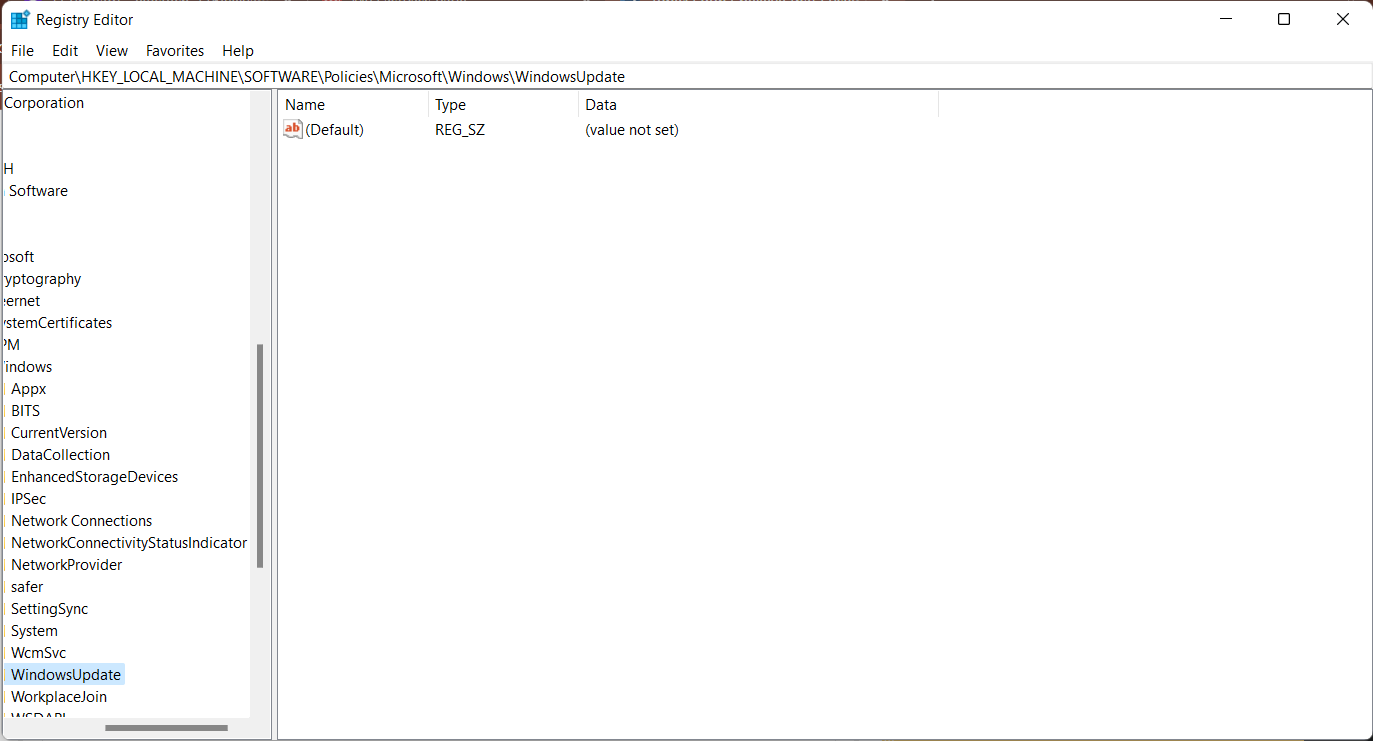Select the Network Connections key
The height and width of the screenshot is (741, 1373).
pyautogui.click(x=82, y=521)
